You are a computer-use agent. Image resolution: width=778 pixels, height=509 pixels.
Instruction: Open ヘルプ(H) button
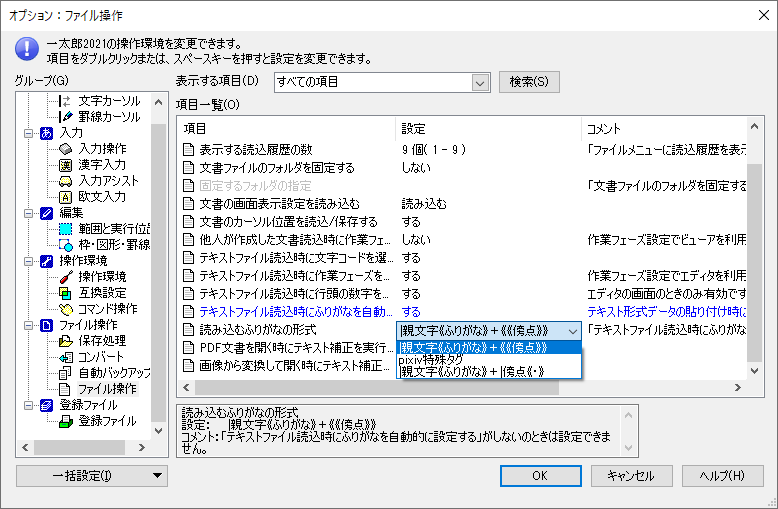click(722, 476)
